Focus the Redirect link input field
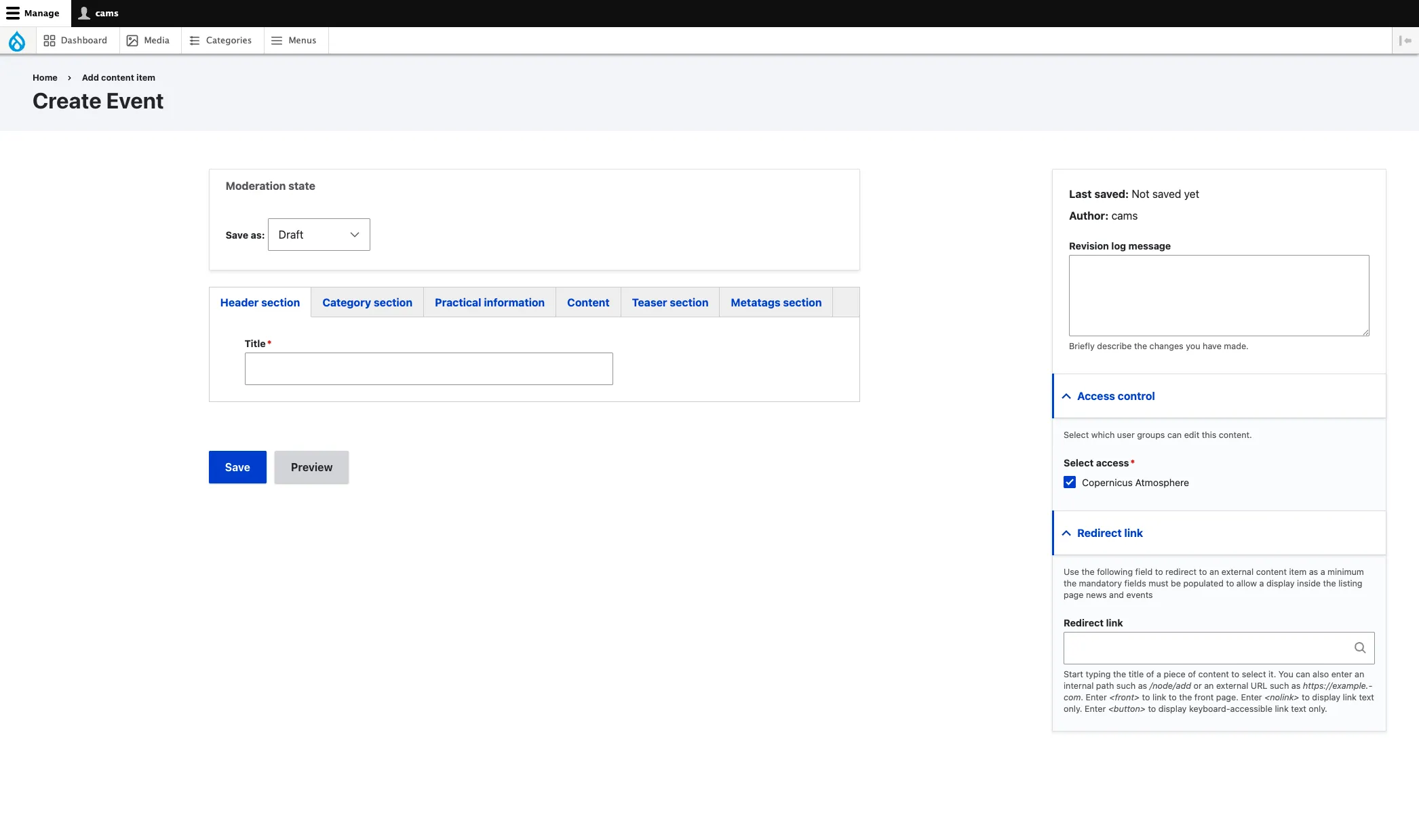This screenshot has height=840, width=1419. 1219,648
